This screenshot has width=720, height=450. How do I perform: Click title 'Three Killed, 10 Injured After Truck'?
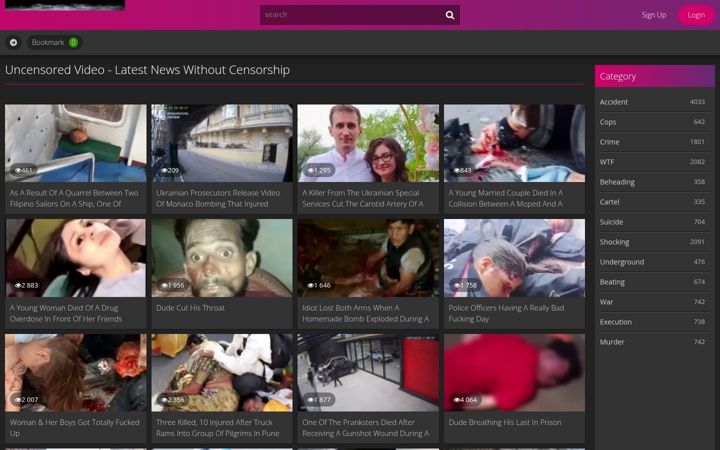214,422
